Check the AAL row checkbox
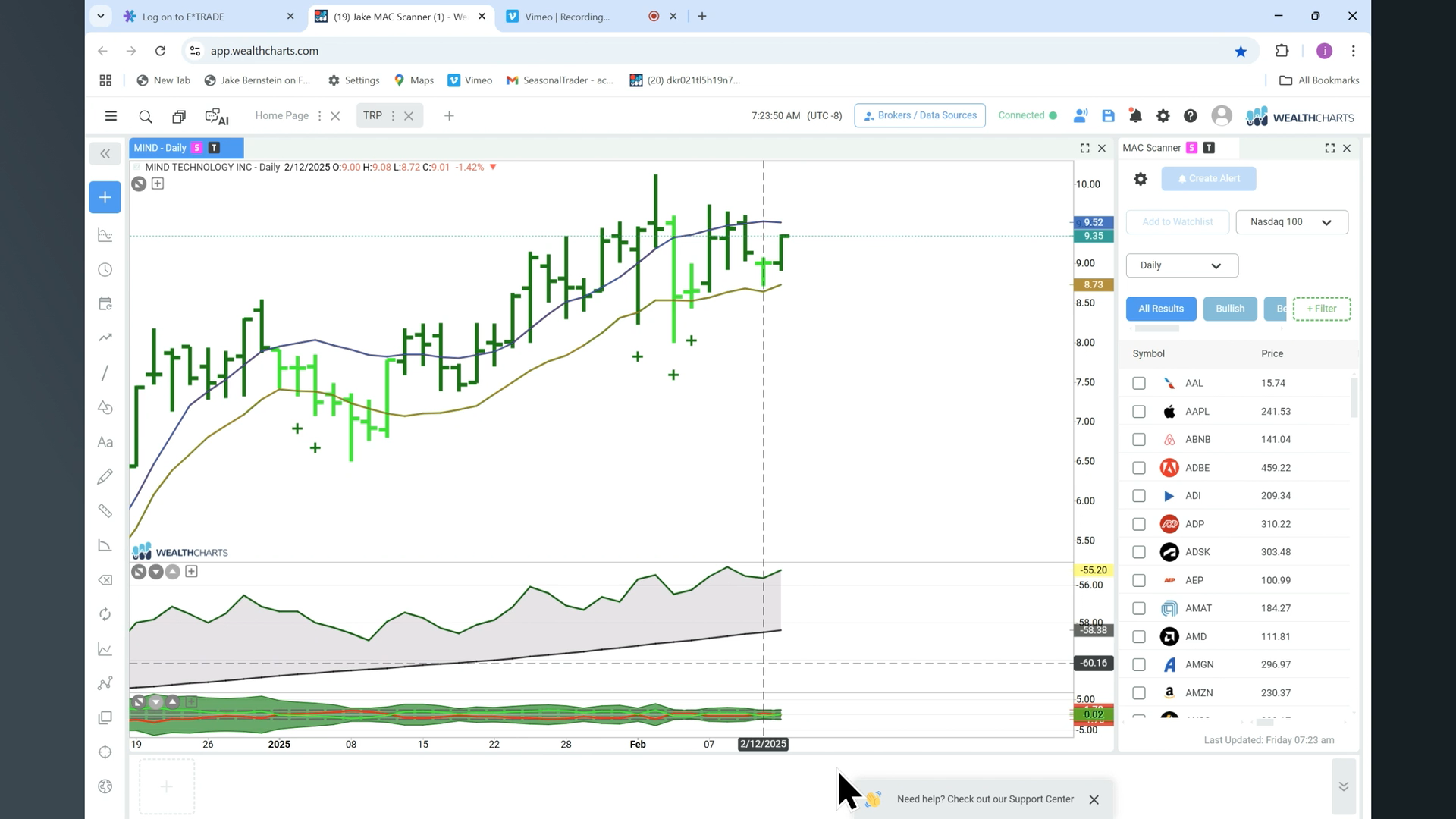This screenshot has width=1456, height=819. tap(1139, 384)
